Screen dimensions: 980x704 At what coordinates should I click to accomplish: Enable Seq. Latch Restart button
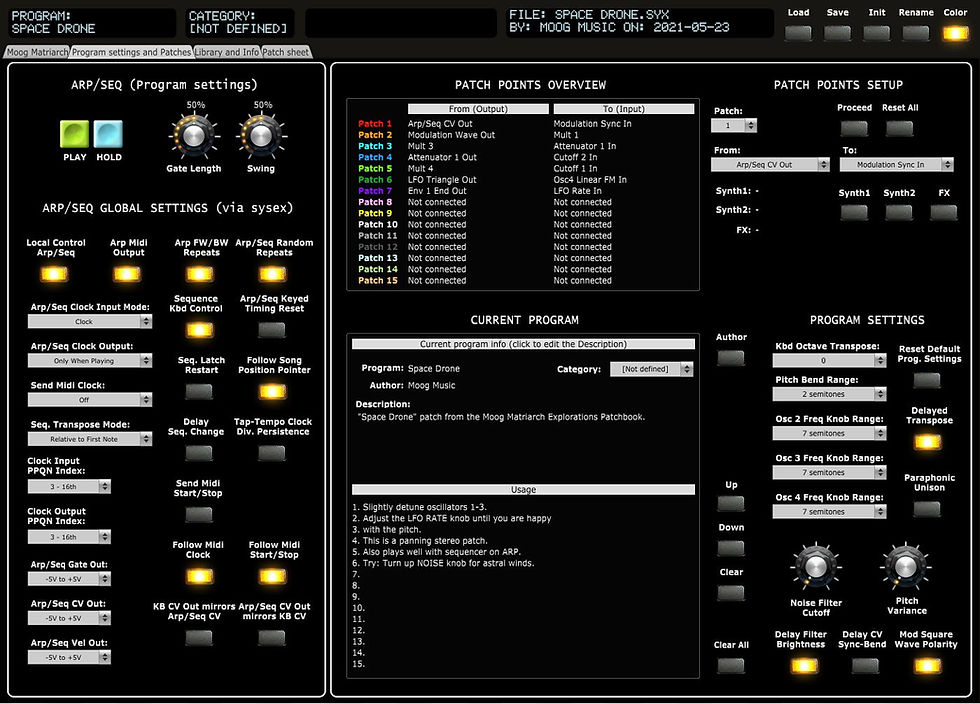200,391
